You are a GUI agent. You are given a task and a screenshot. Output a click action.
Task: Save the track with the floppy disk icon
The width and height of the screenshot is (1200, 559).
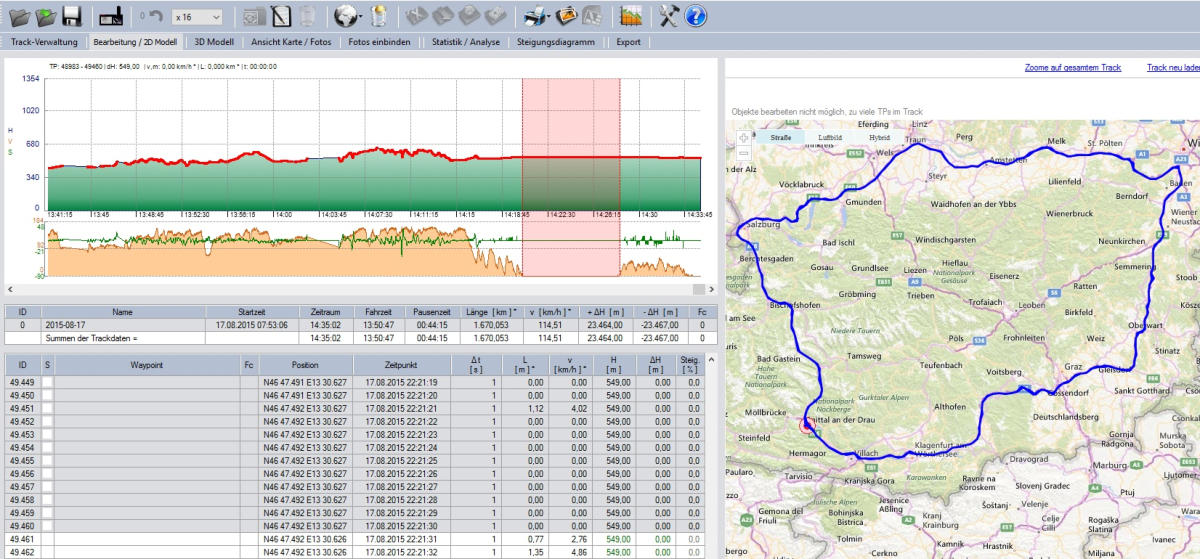[x=71, y=16]
